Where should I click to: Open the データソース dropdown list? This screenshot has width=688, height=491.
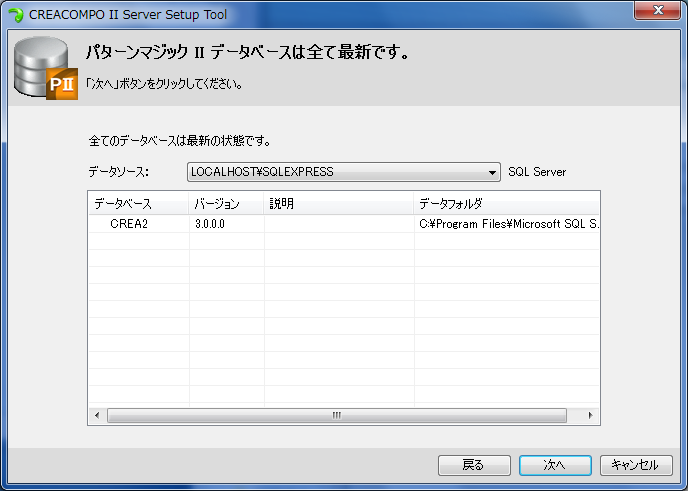click(492, 172)
